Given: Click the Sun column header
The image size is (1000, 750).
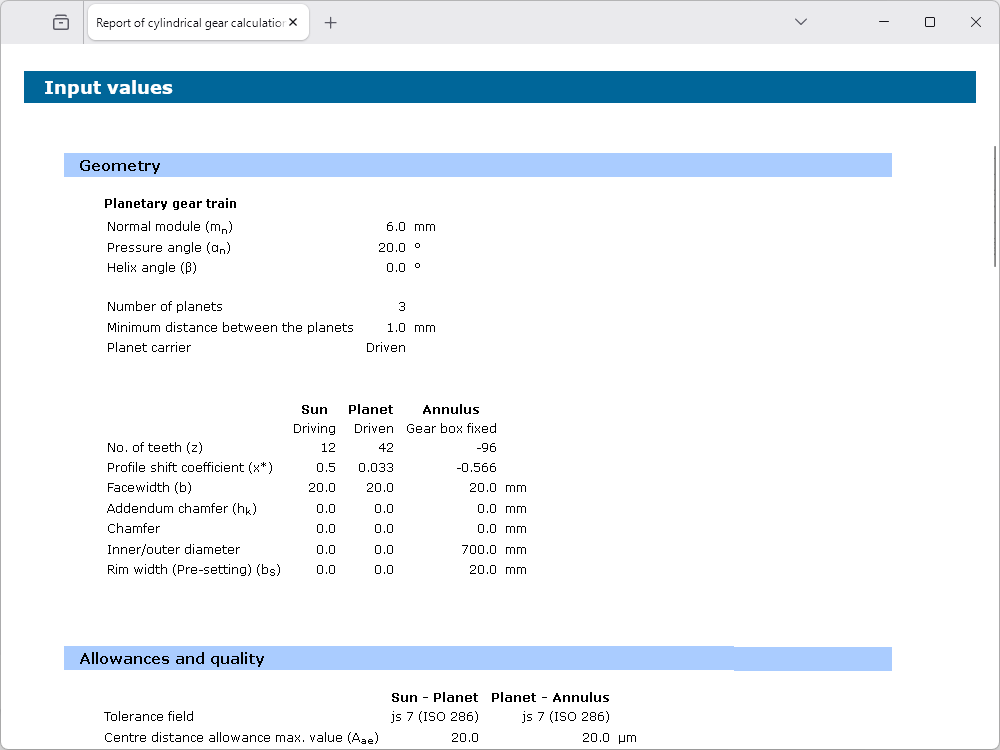Looking at the screenshot, I should point(314,409).
